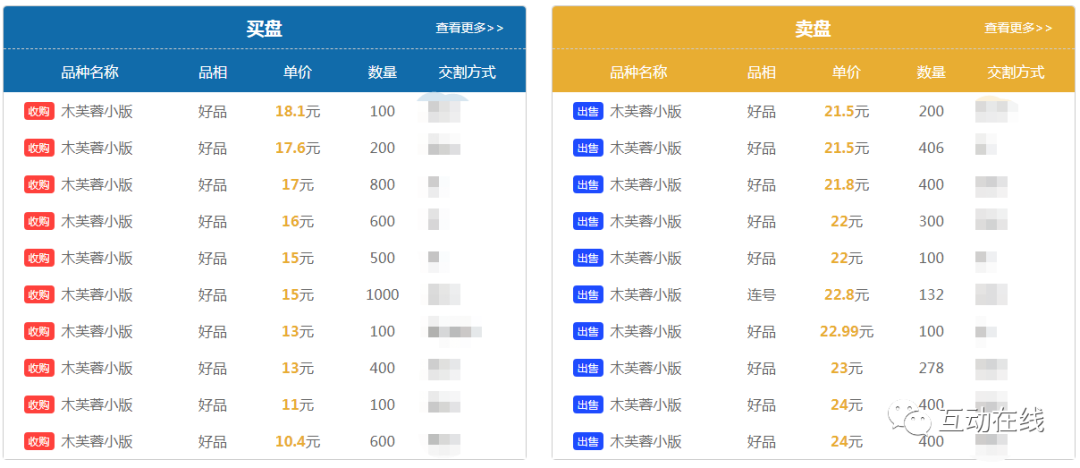Click 单价 column header in 买盘 table
1080x468 pixels.
click(x=298, y=72)
